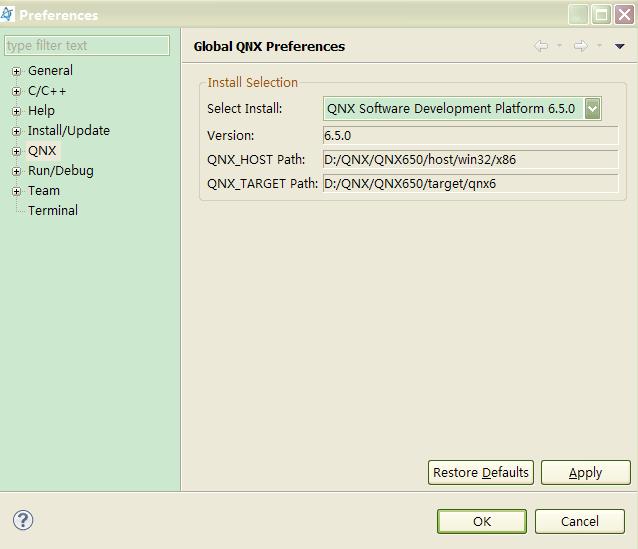Expand the C/C++ preferences node

click(16, 91)
